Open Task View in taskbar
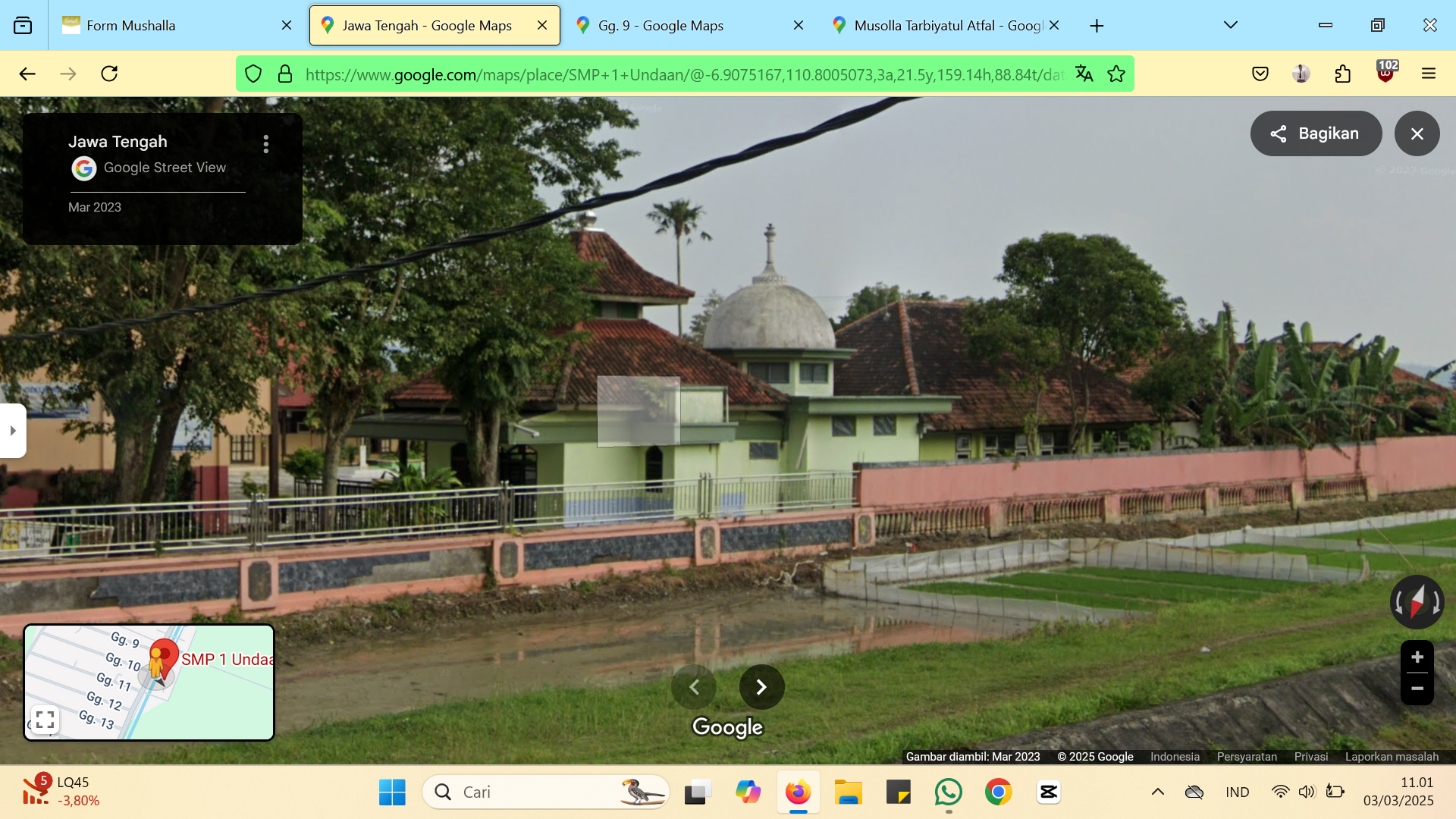 [x=698, y=792]
